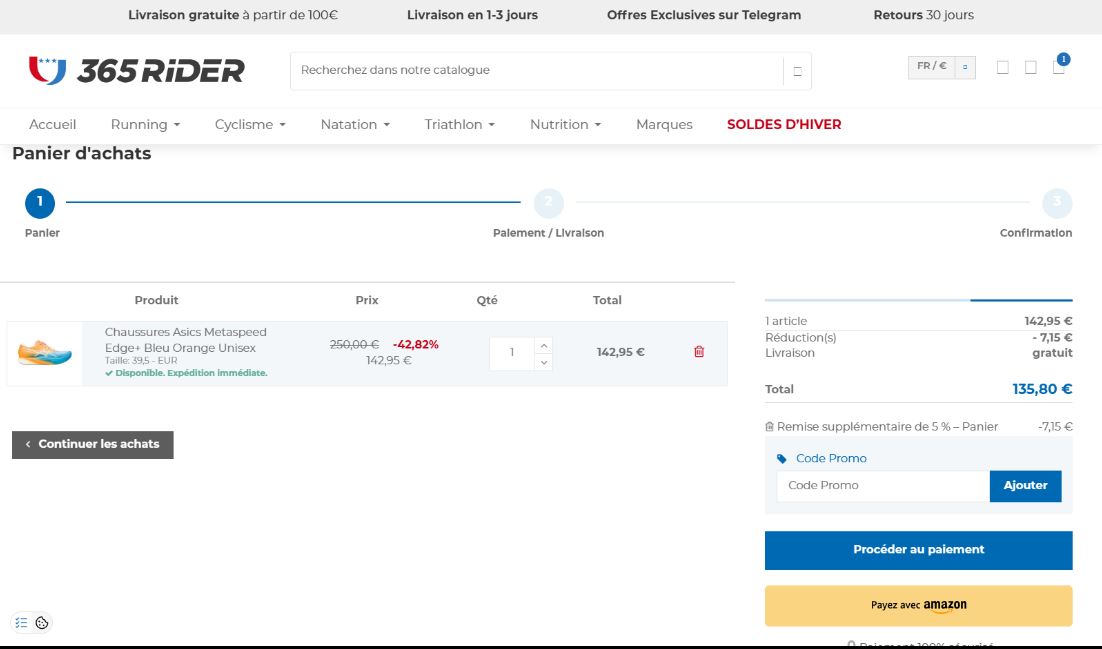Go to SOLDES D'HIVER page

coord(783,124)
